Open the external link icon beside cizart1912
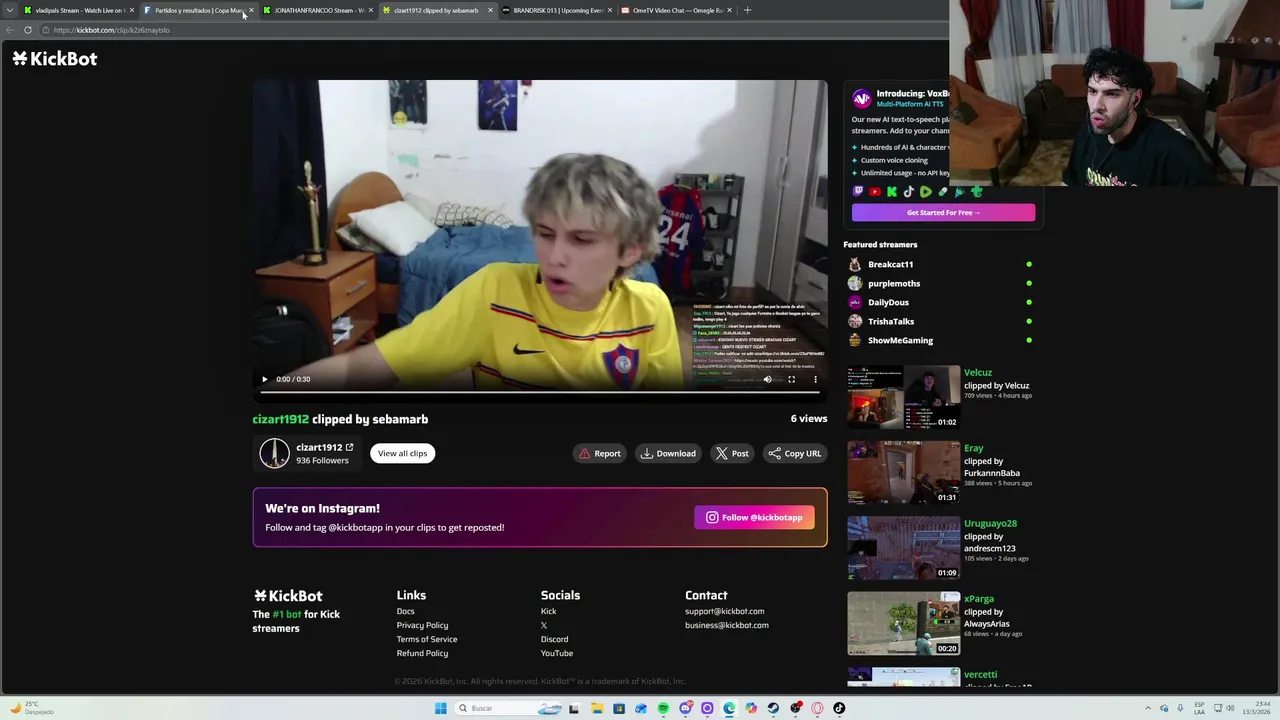Viewport: 1280px width, 720px height. pyautogui.click(x=349, y=447)
